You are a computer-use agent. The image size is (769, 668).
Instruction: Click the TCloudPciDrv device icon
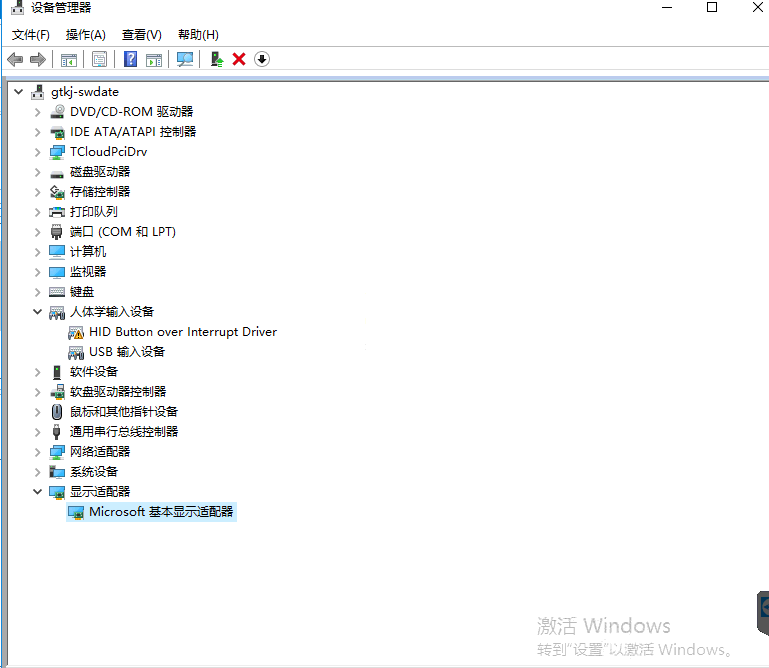coord(57,152)
